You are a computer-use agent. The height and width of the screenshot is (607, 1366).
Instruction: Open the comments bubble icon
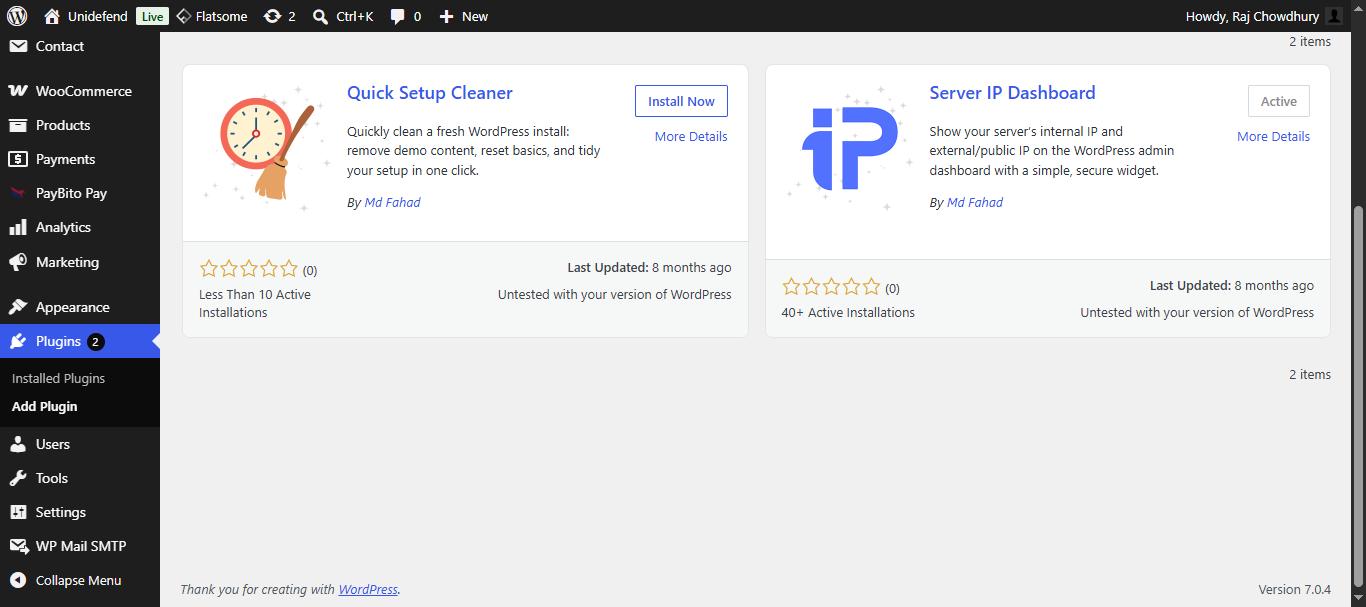coord(398,16)
